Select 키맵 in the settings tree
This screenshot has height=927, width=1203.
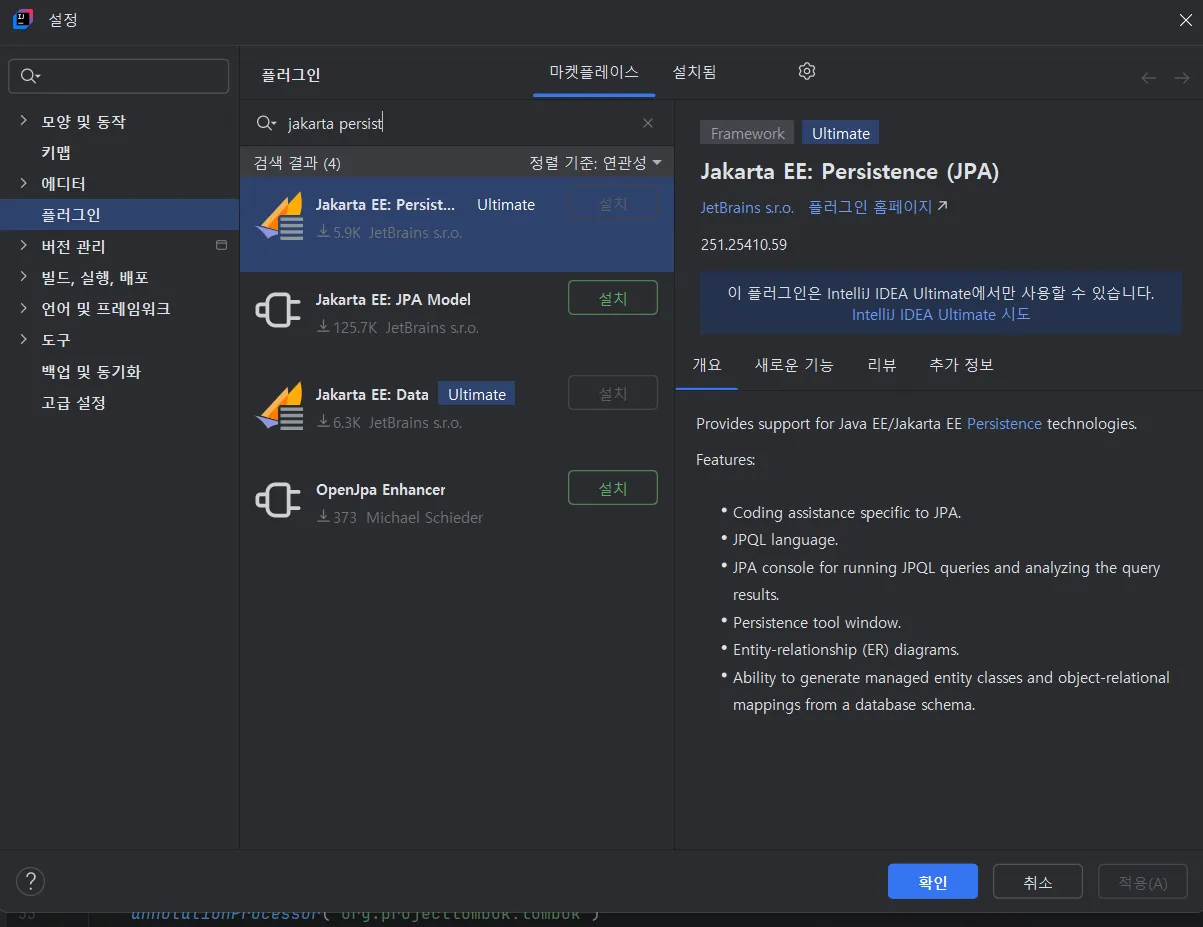point(56,152)
